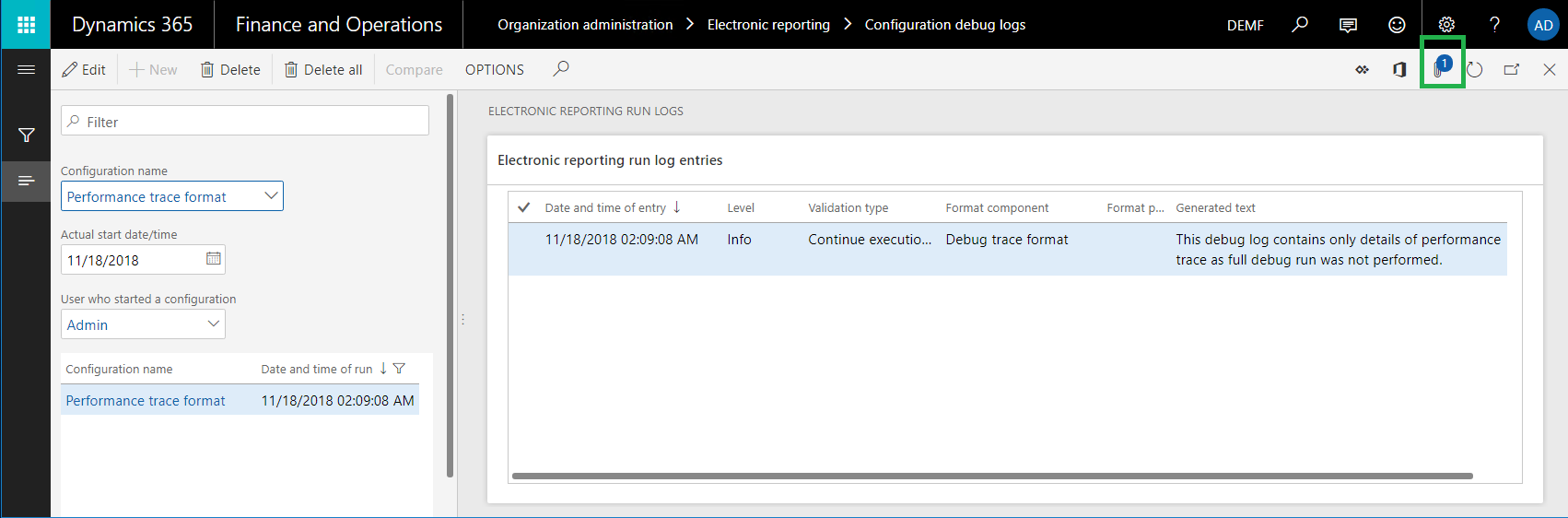Click the Delete all button

[x=323, y=69]
